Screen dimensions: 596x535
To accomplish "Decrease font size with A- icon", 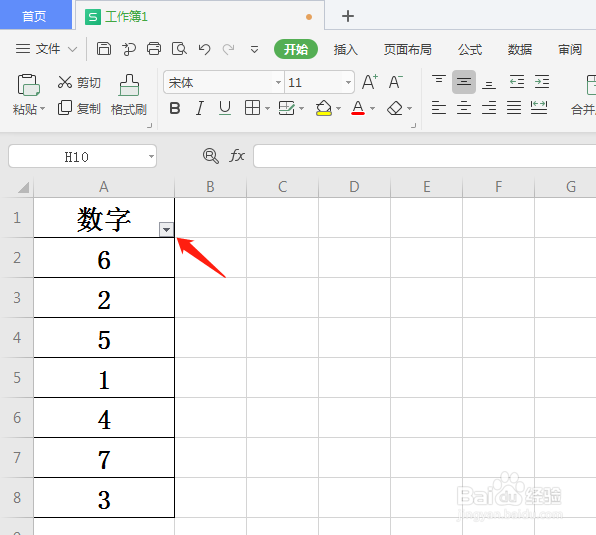I will 396,82.
